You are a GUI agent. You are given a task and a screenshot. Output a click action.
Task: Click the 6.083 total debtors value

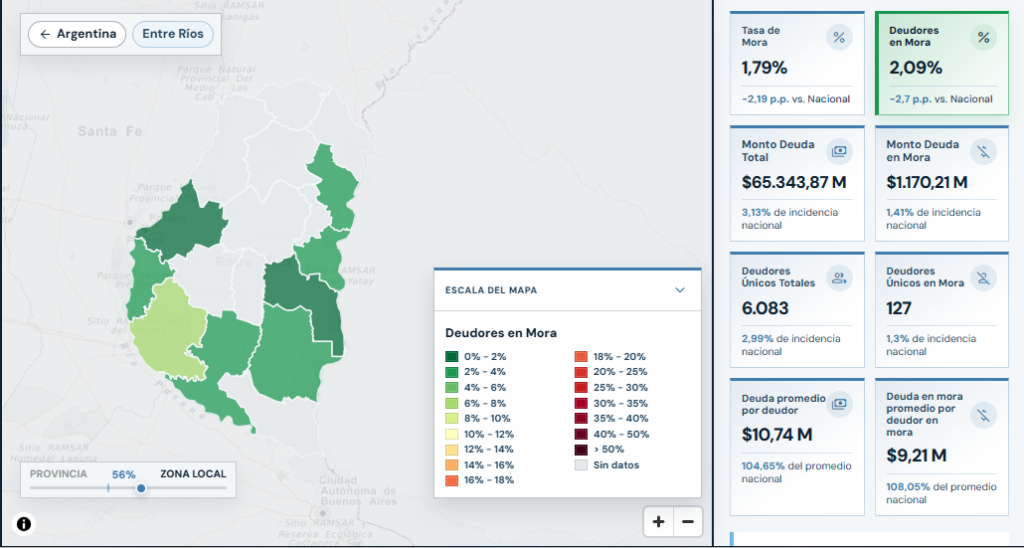[765, 308]
